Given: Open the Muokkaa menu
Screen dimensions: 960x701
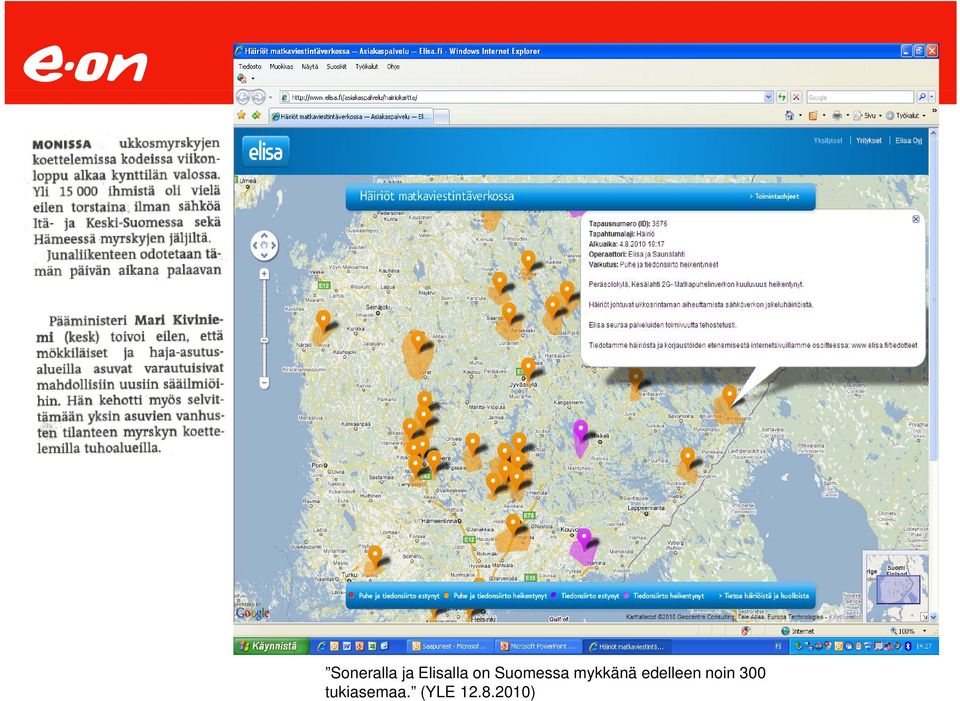Looking at the screenshot, I should 282,67.
